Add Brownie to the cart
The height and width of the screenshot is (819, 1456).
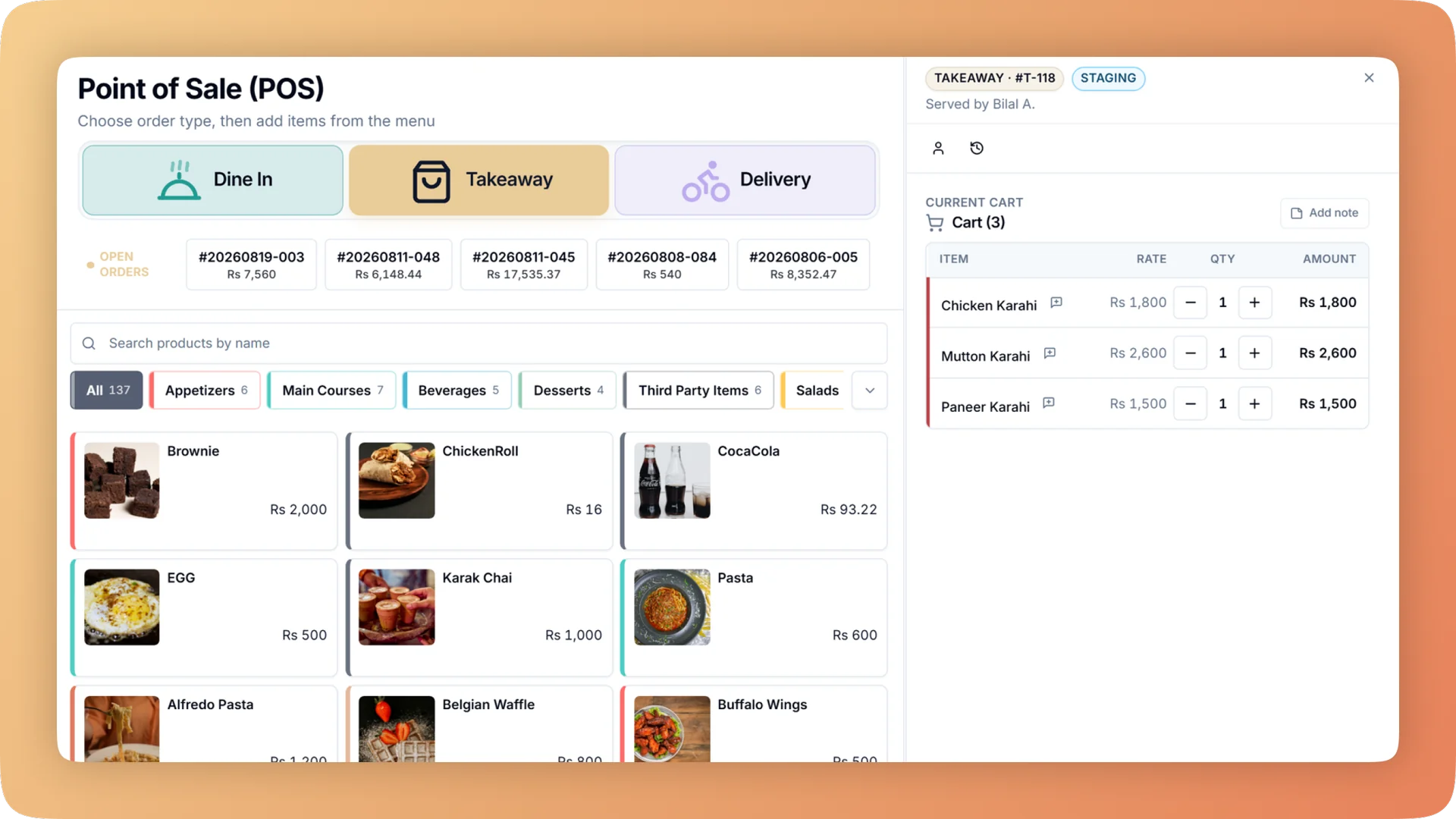pyautogui.click(x=204, y=491)
